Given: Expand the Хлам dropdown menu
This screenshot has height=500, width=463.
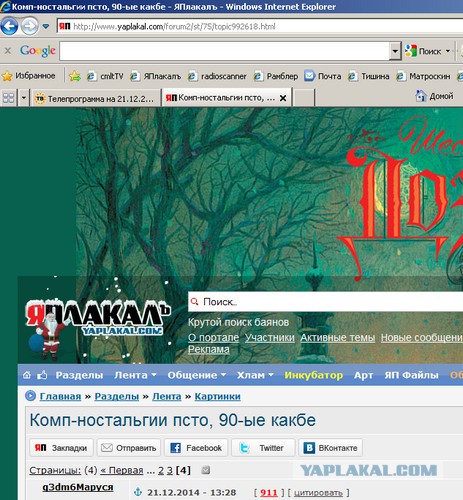Looking at the screenshot, I should [x=255, y=375].
